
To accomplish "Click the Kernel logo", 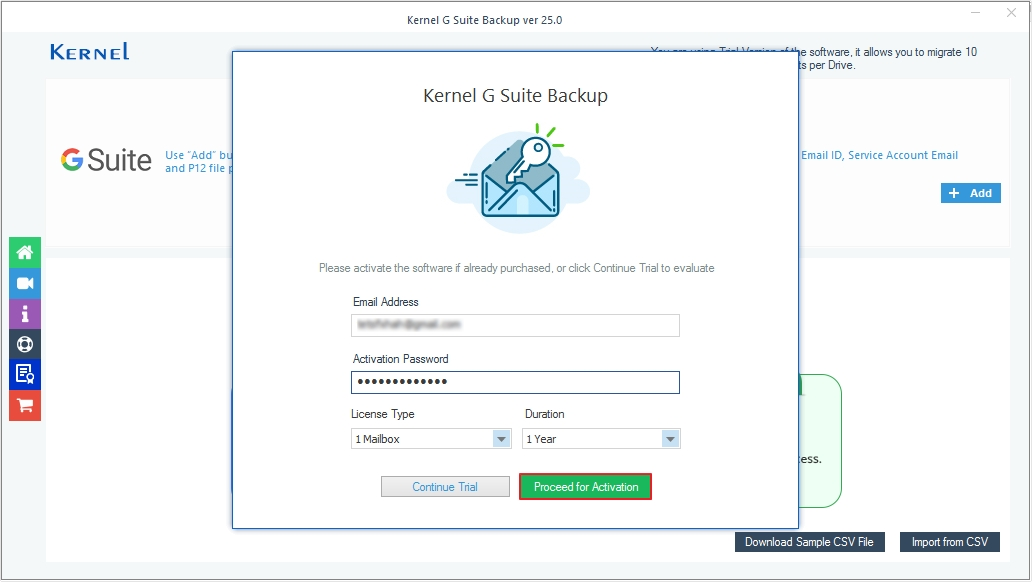I will [x=89, y=51].
